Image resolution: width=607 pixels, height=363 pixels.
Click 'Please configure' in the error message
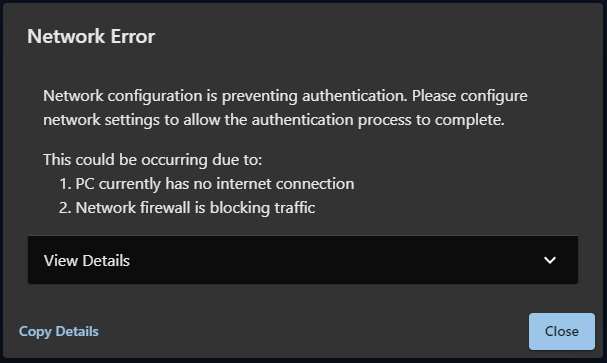coord(470,96)
